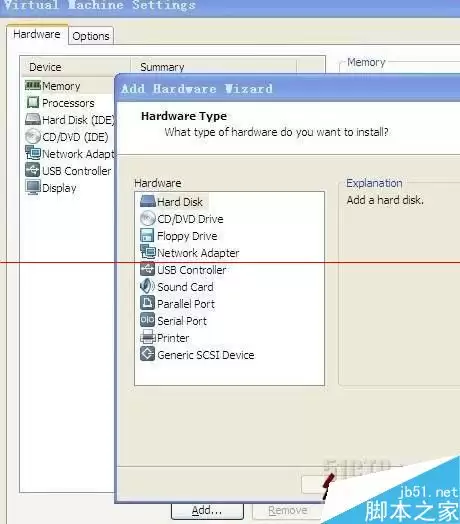This screenshot has height=524, width=460.
Task: Open the Options tab
Action: coord(91,36)
